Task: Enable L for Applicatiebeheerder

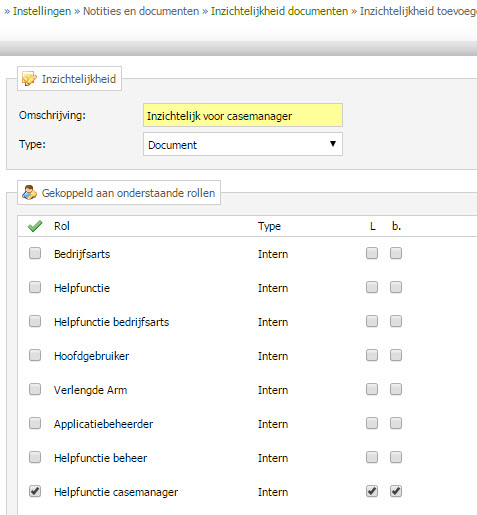Action: tap(372, 423)
